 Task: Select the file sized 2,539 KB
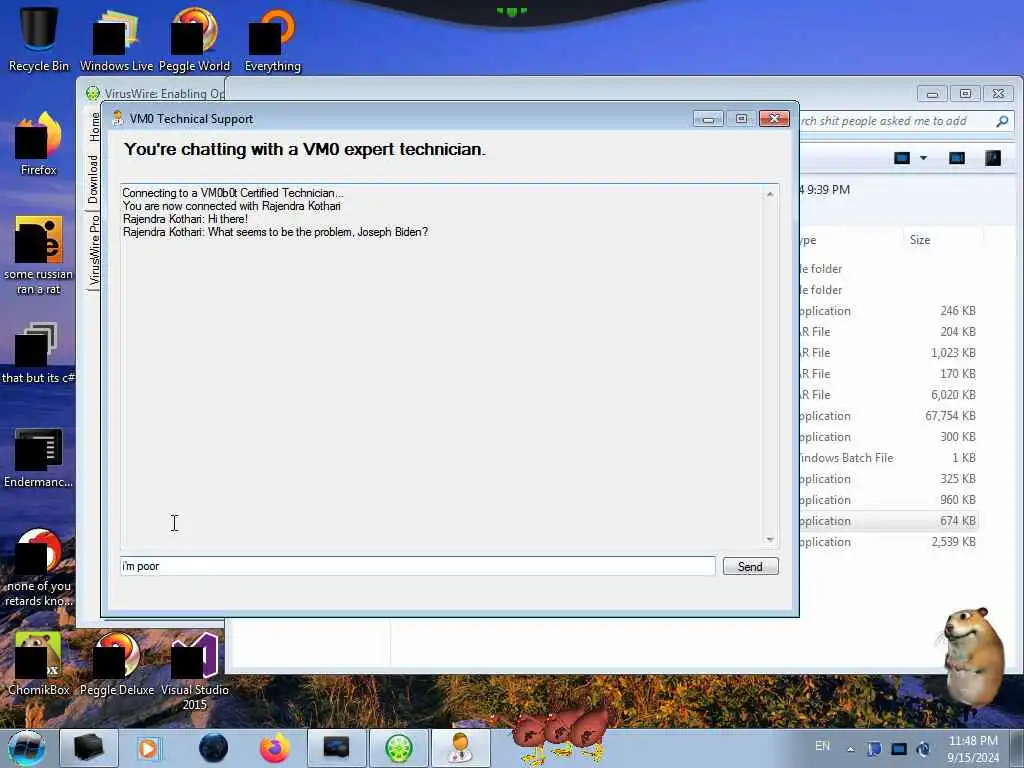[x=888, y=542]
